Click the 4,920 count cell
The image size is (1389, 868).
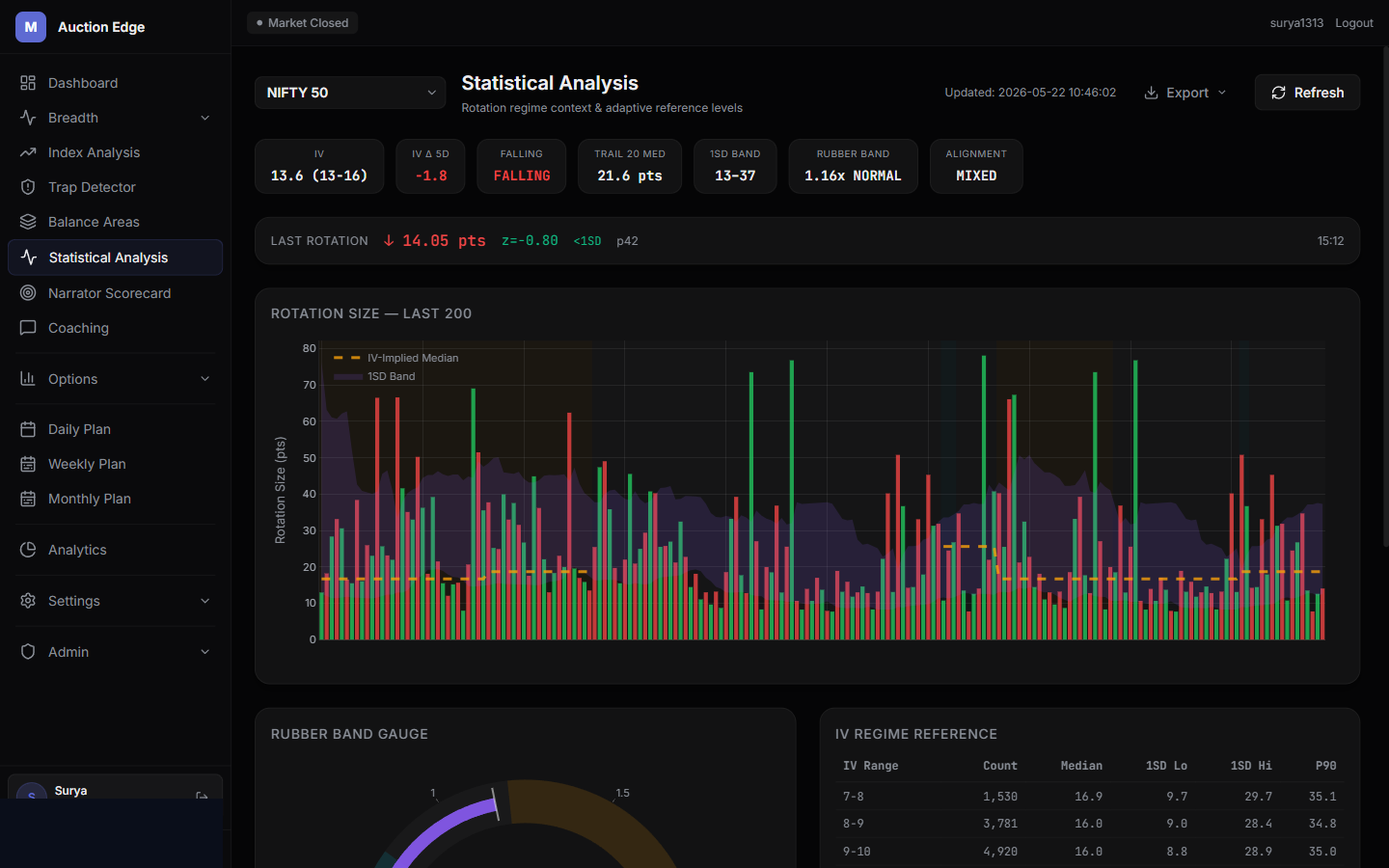click(x=1000, y=852)
